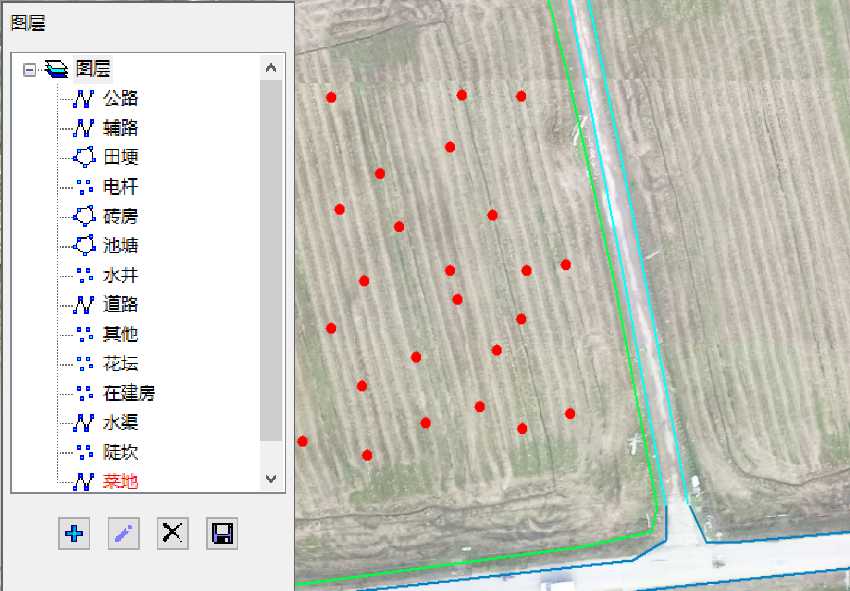Click the polygon icon beside 田埂

(x=84, y=157)
